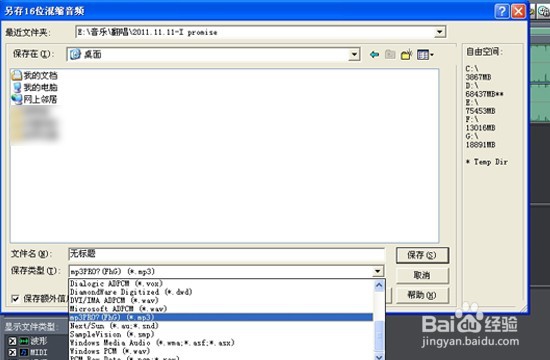The height and width of the screenshot is (360, 550).
Task: Go back using the green arrow icon
Action: pyautogui.click(x=374, y=54)
